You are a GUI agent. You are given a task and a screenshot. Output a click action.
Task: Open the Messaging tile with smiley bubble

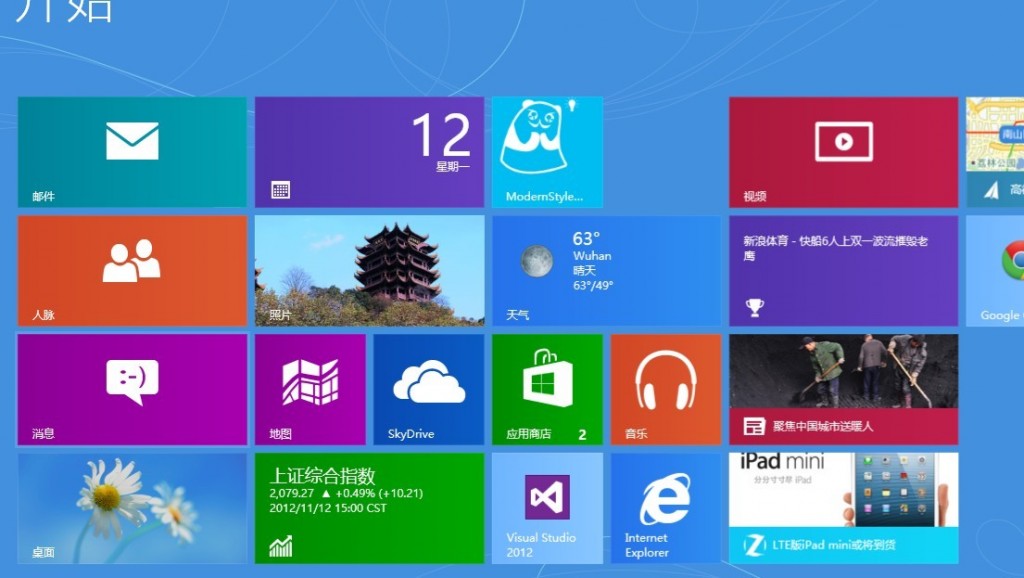[x=132, y=389]
